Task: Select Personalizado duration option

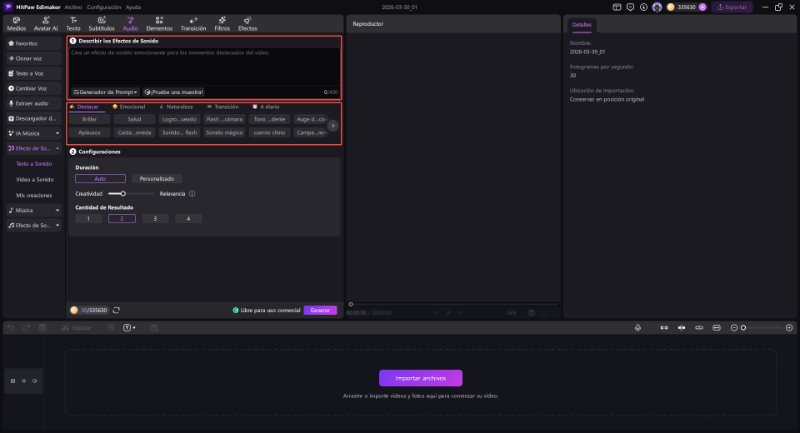Action: [x=157, y=179]
